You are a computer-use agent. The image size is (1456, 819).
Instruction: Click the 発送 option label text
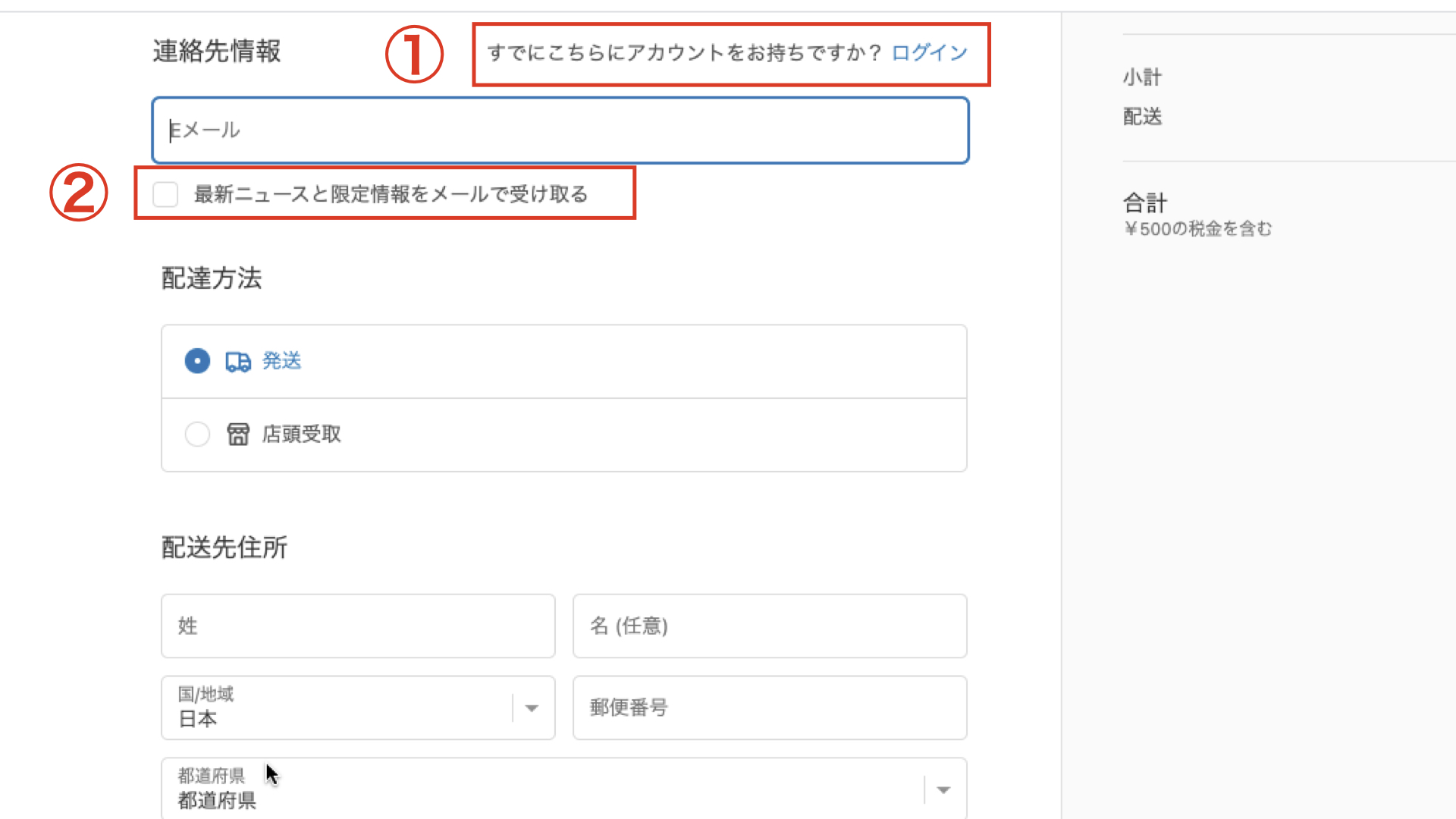point(282,361)
